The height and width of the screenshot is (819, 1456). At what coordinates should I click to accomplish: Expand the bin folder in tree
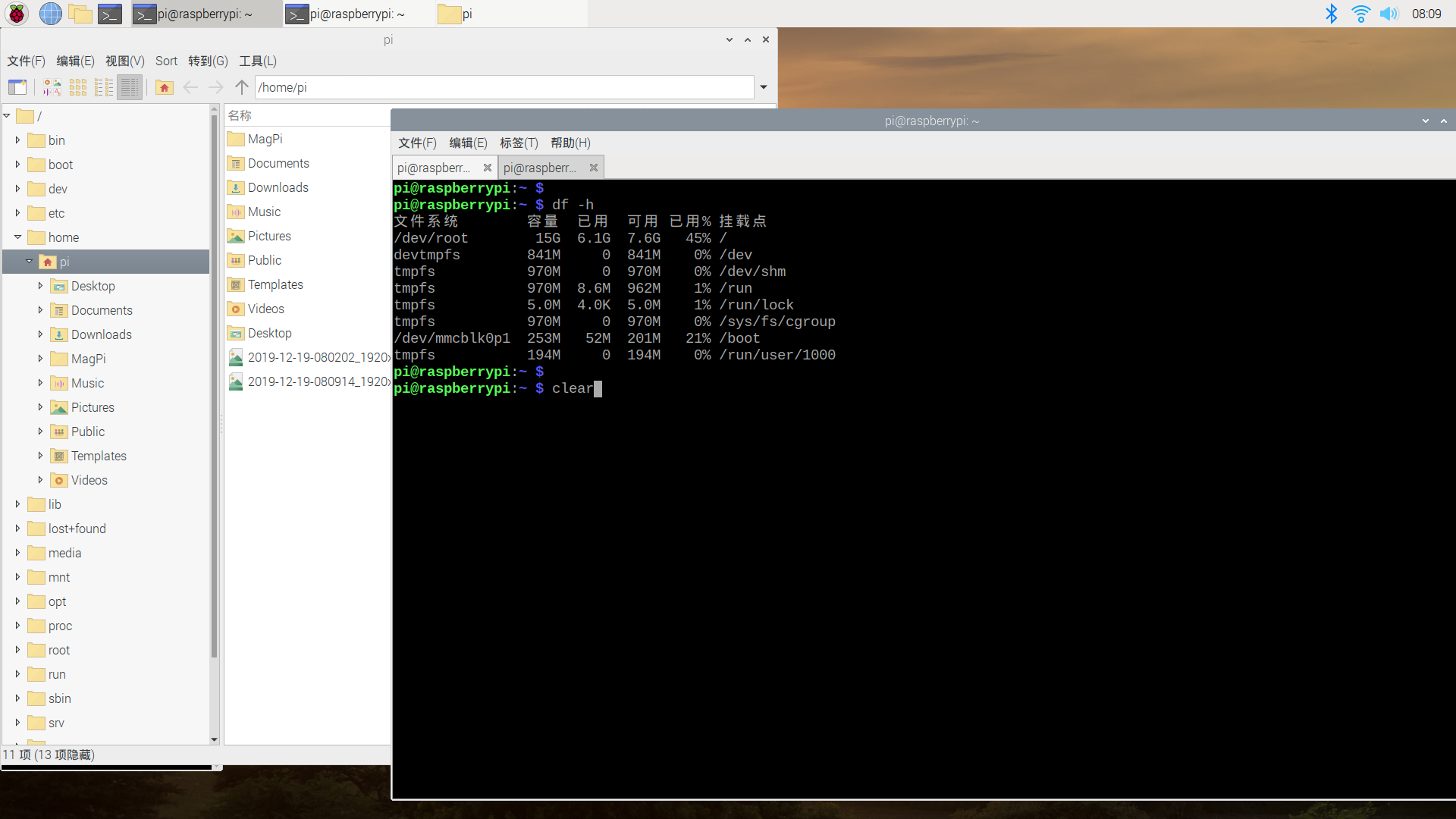[x=17, y=140]
